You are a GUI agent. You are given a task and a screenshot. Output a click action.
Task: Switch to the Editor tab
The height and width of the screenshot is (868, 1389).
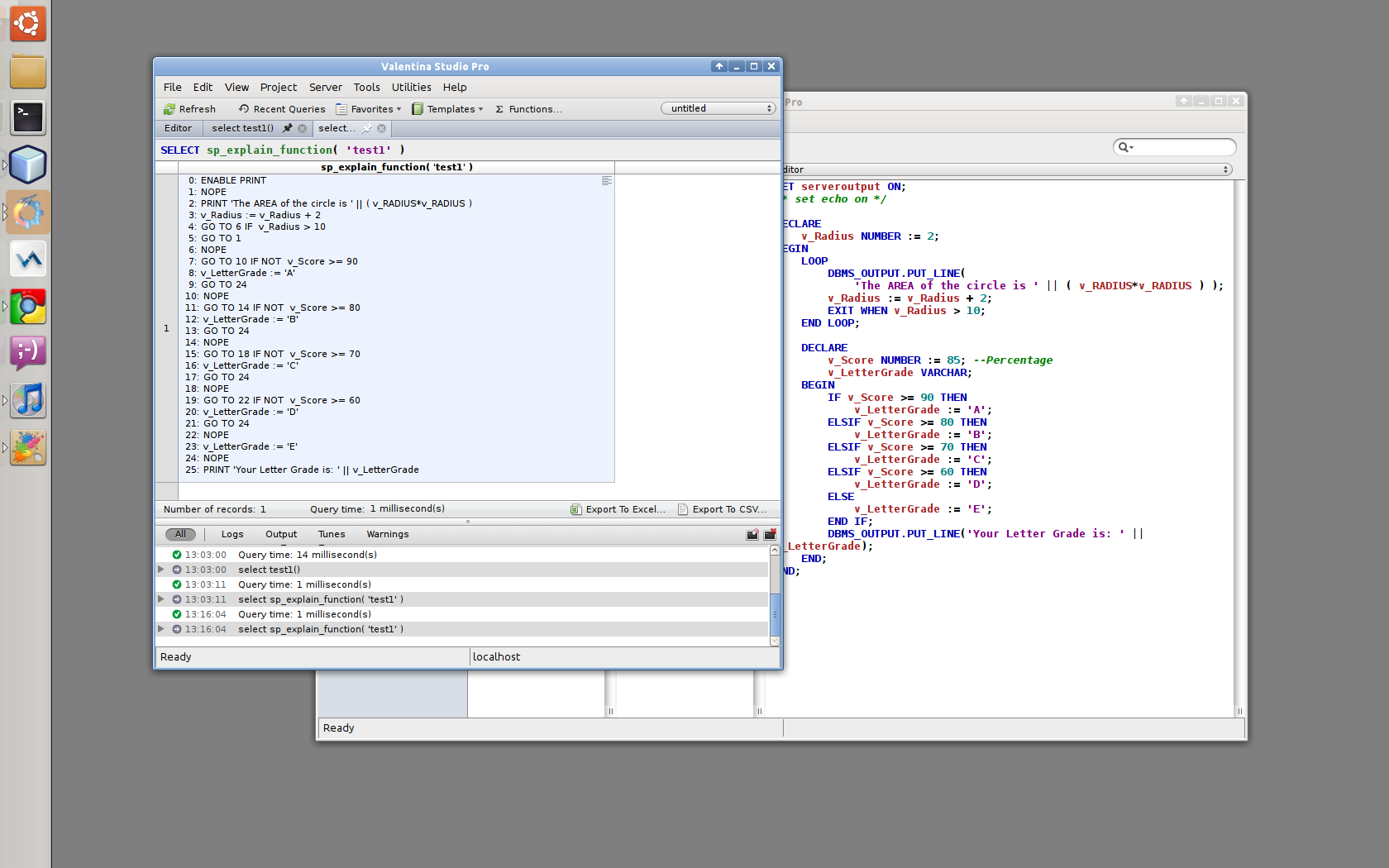click(178, 128)
